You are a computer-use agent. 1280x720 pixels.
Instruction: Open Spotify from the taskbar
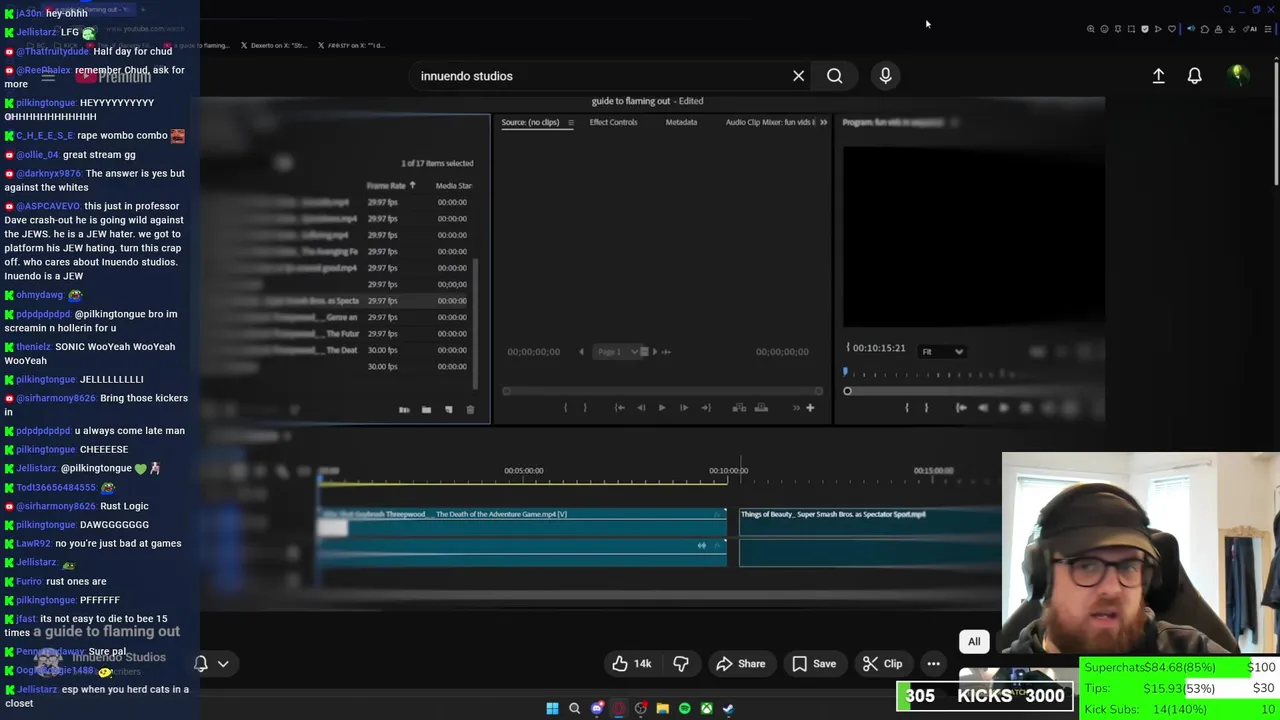684,708
